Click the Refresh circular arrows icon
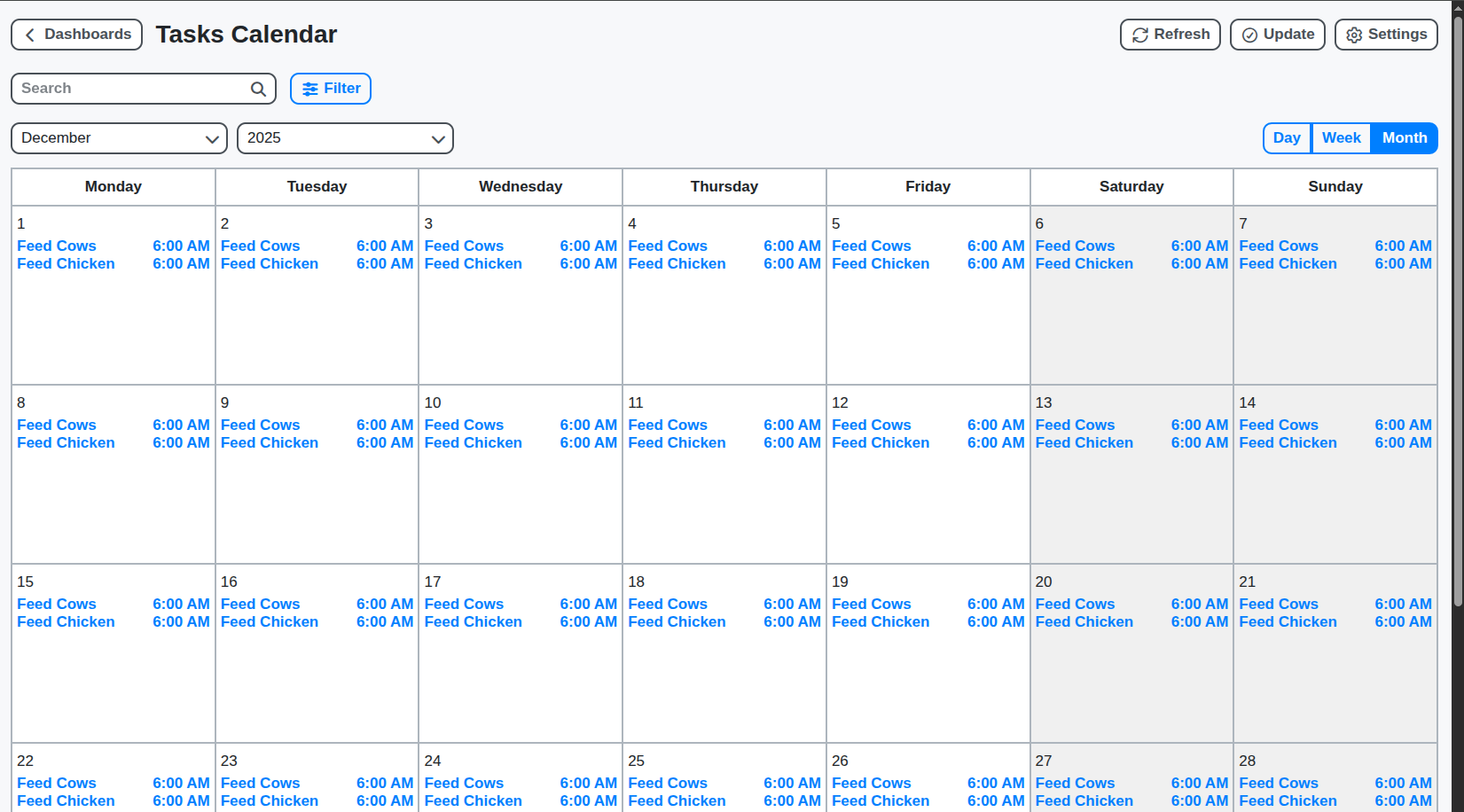Screen dimensions: 1464x812 [x=1140, y=35]
